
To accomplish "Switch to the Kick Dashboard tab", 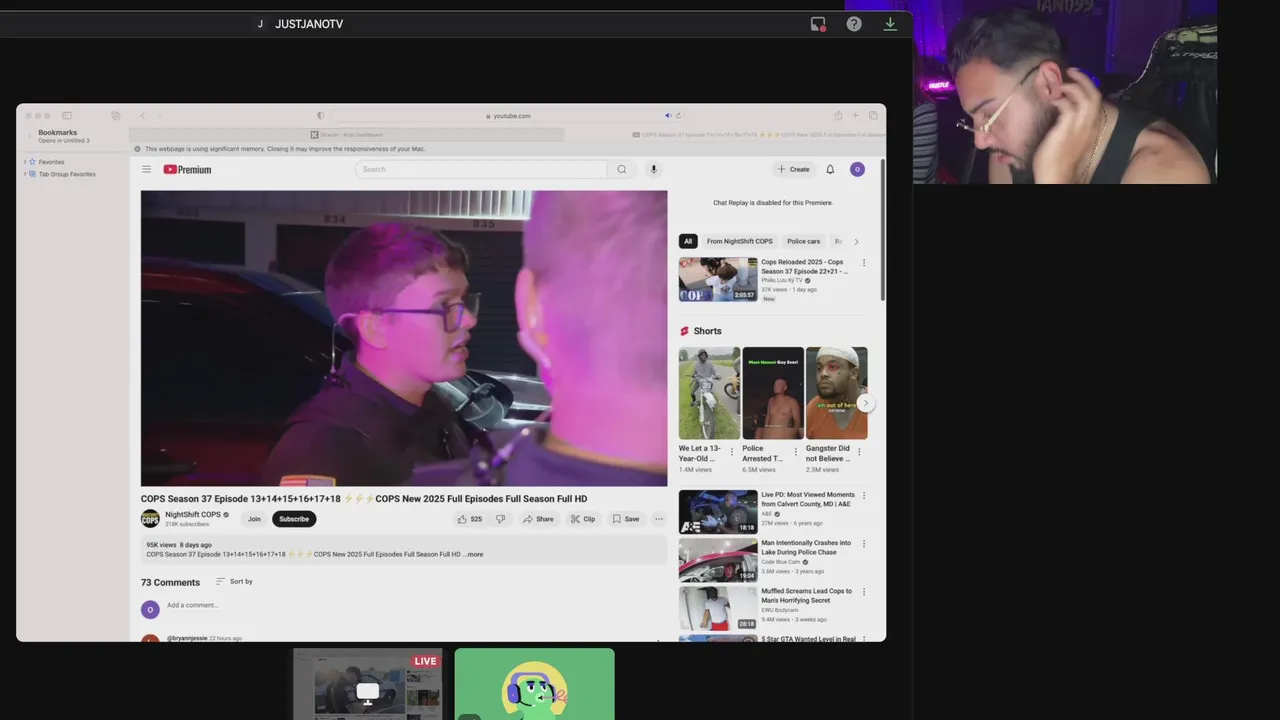I will point(346,134).
